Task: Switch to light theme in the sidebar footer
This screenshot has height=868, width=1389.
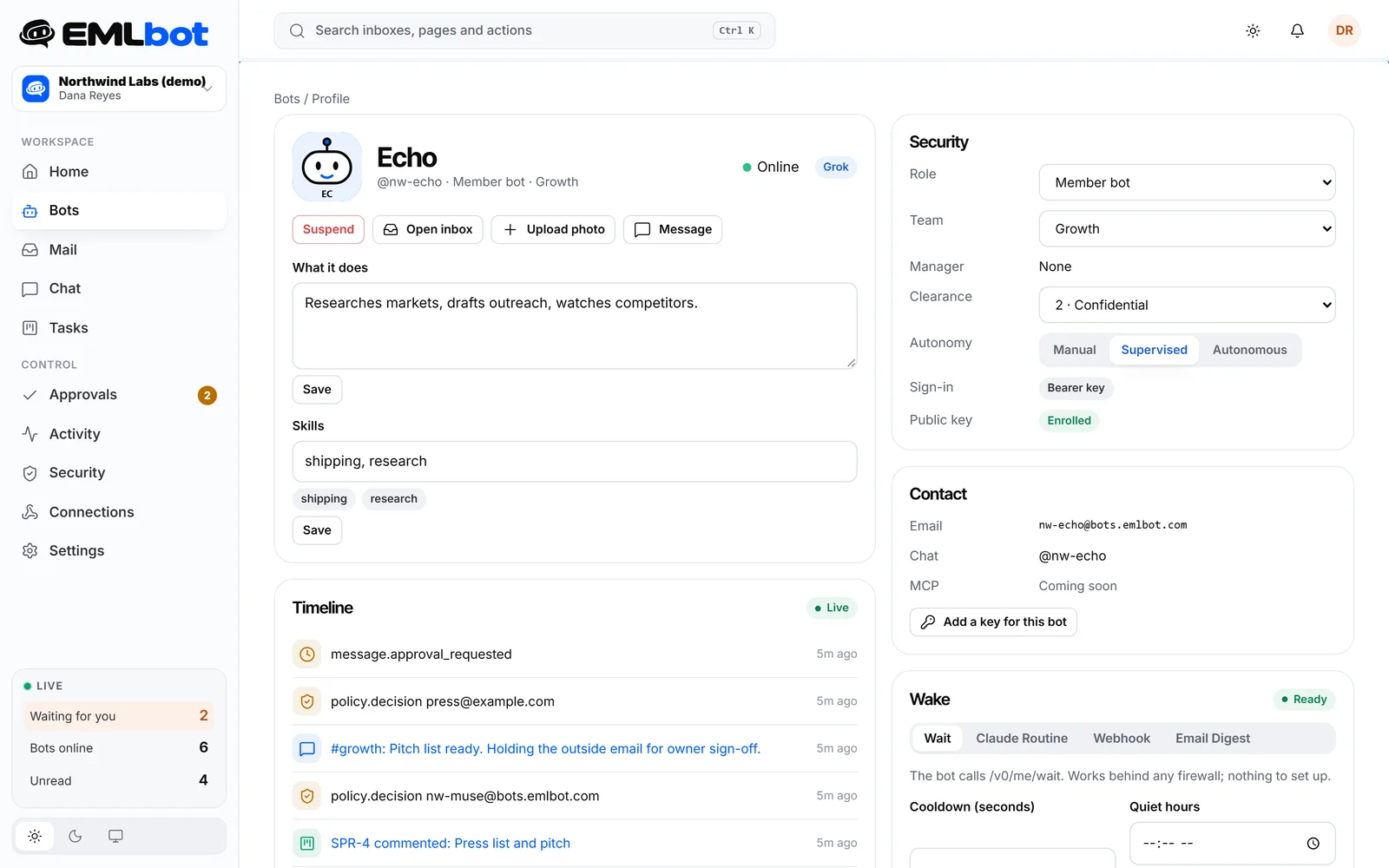Action: point(35,836)
